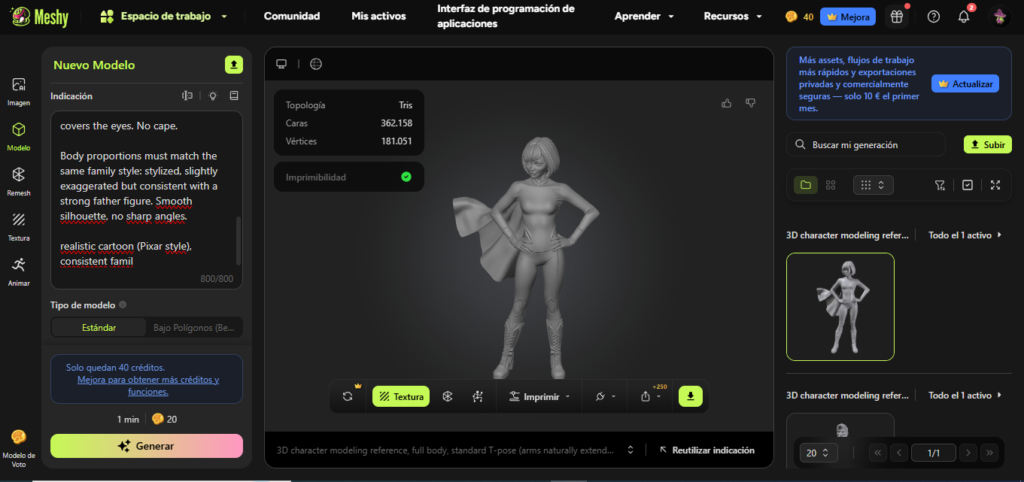Screen dimensions: 1024x482
Task: Click the green download button in viewport toolbar
Action: coord(690,396)
